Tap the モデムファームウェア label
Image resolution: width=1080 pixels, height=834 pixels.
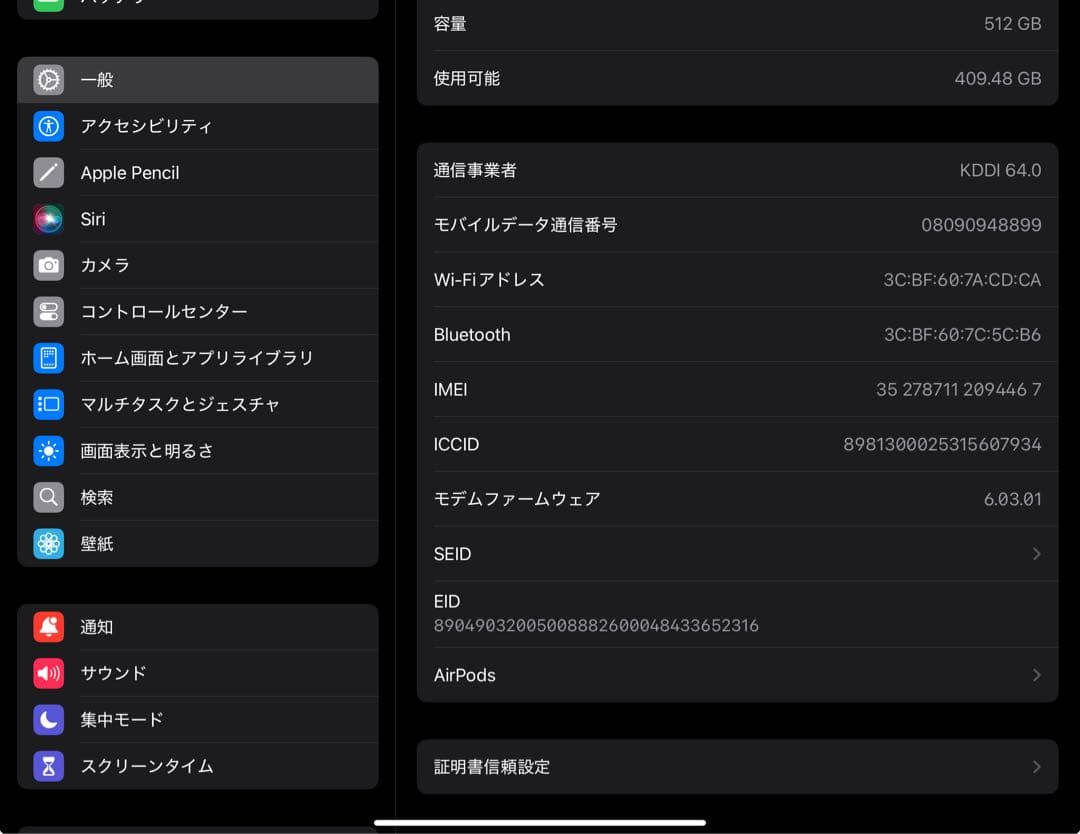(x=517, y=499)
